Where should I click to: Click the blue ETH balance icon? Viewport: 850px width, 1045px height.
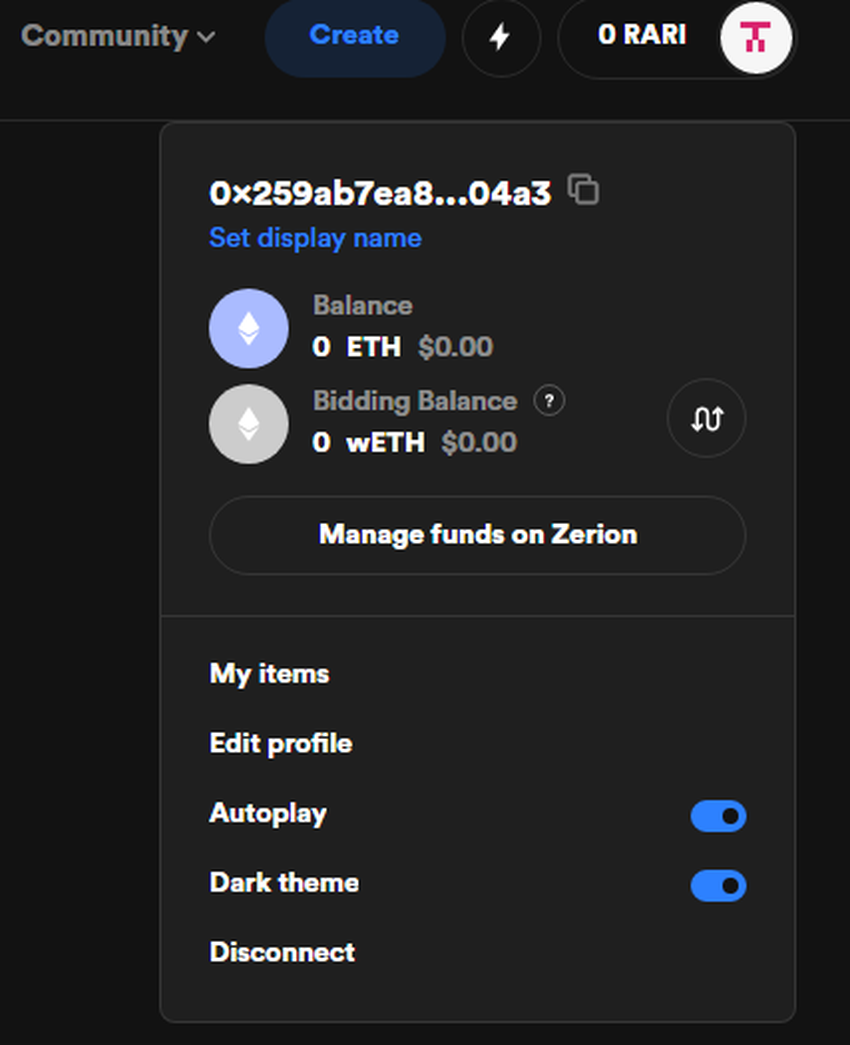pyautogui.click(x=249, y=329)
